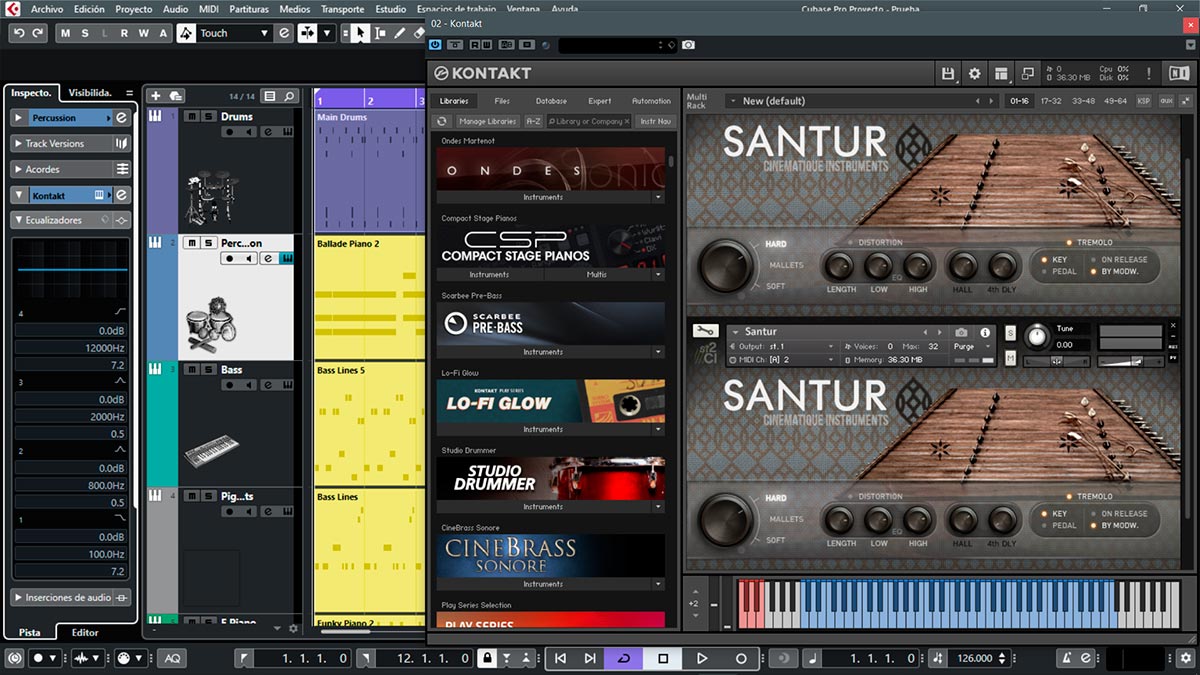This screenshot has width=1200, height=675.
Task: Open Track Versions icon in Inspector
Action: [123, 143]
